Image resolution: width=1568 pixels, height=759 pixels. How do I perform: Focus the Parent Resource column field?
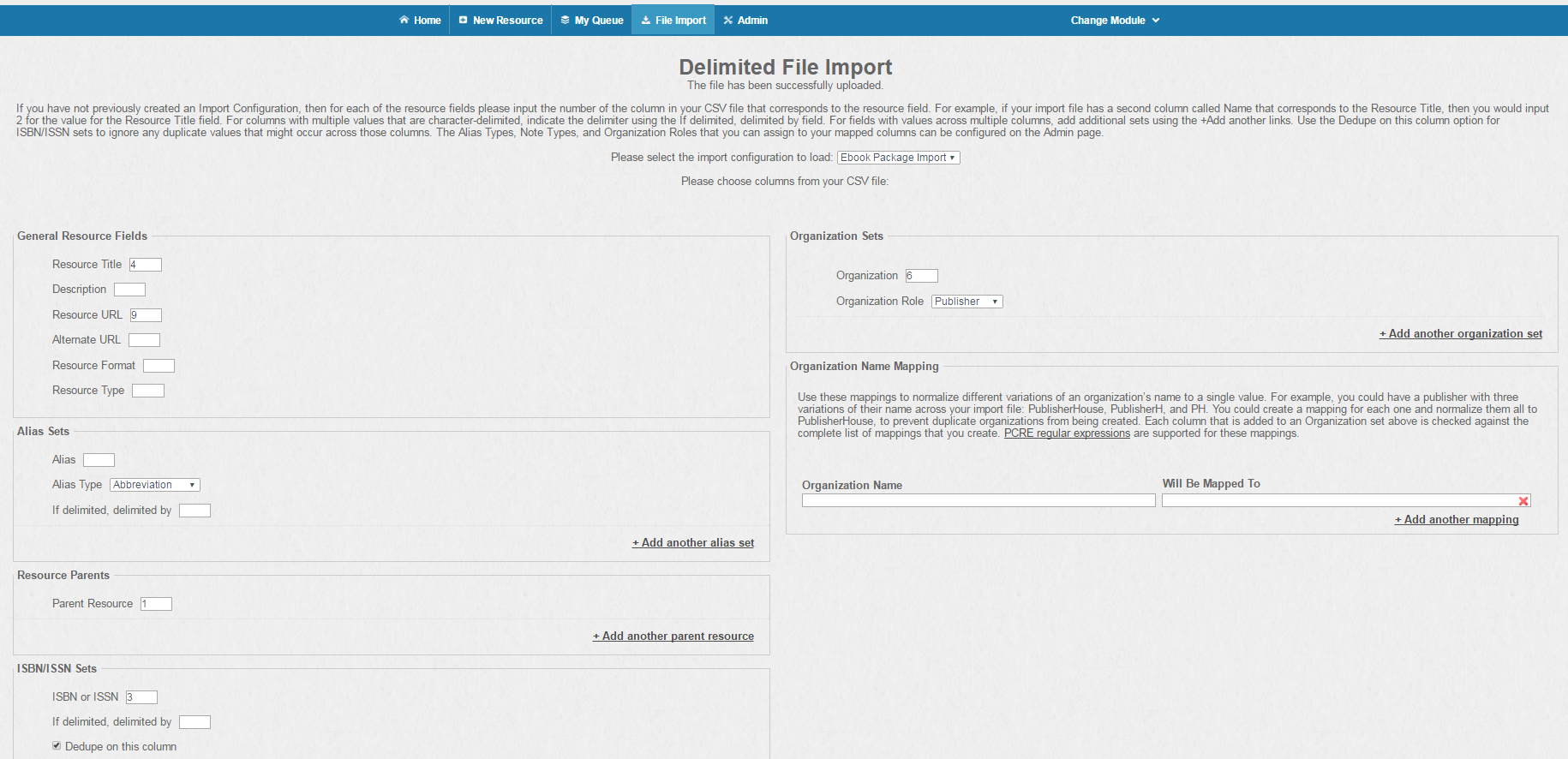coord(156,604)
